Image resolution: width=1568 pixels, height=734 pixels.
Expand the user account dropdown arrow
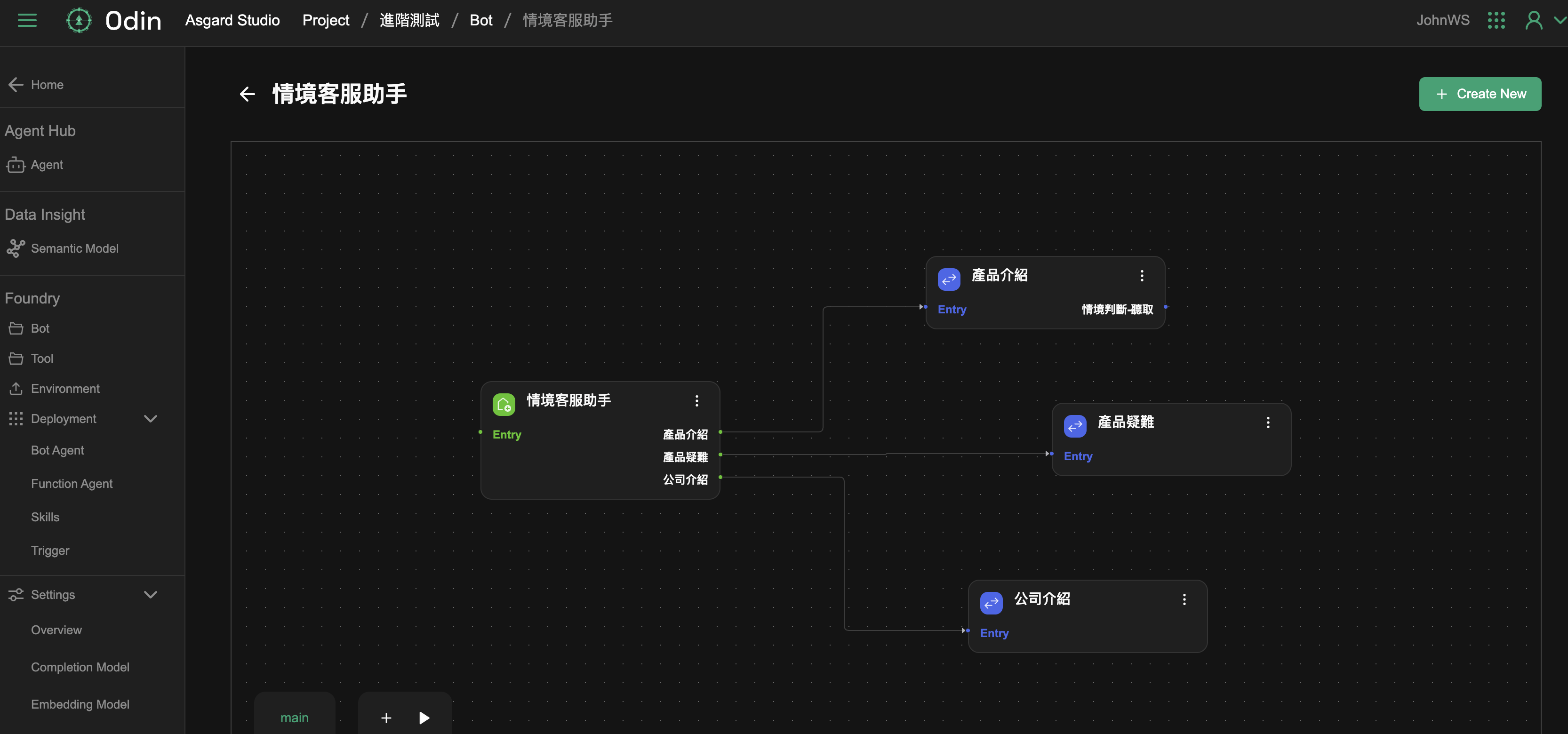pos(1560,20)
